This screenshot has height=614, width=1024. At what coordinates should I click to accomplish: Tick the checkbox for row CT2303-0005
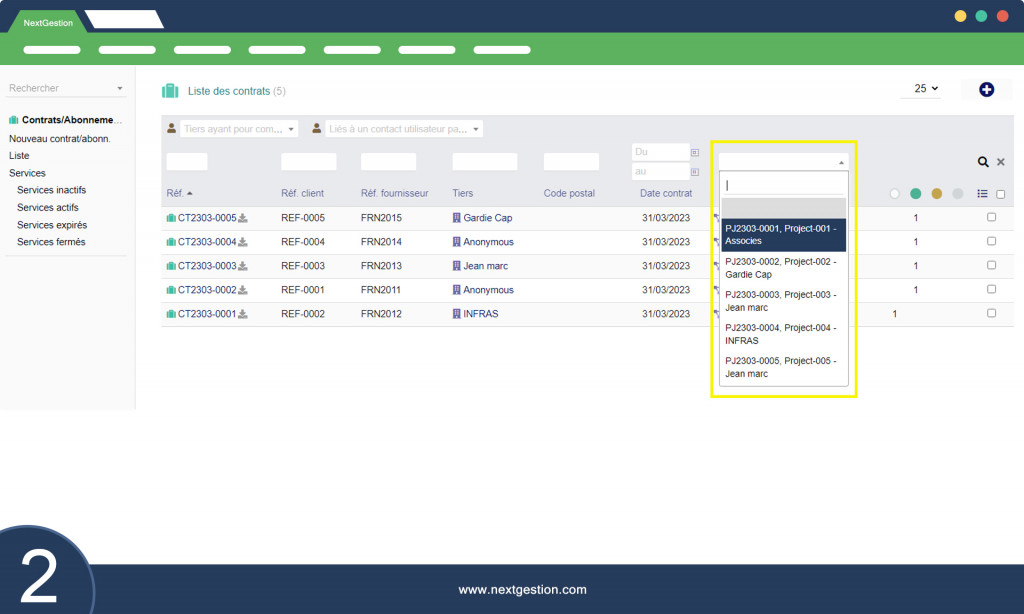click(991, 217)
